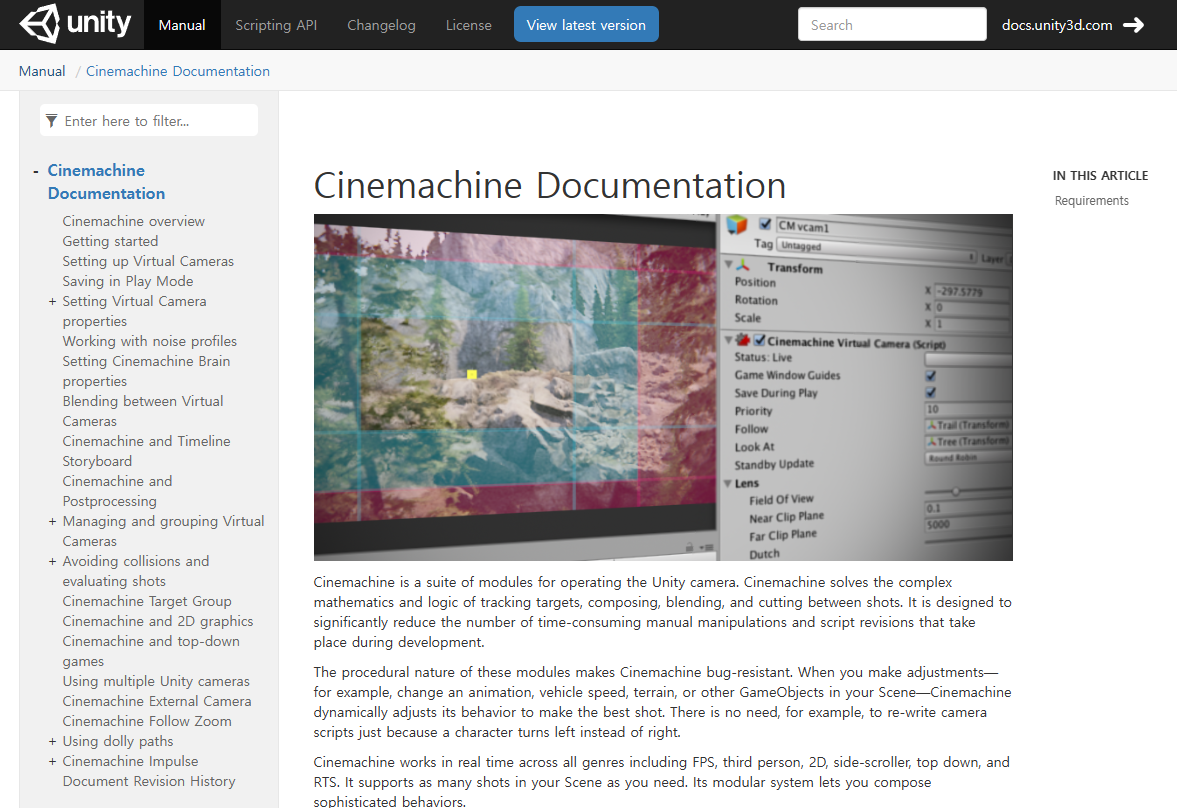Open Document Revision History page
This screenshot has height=808, width=1177.
[x=149, y=781]
